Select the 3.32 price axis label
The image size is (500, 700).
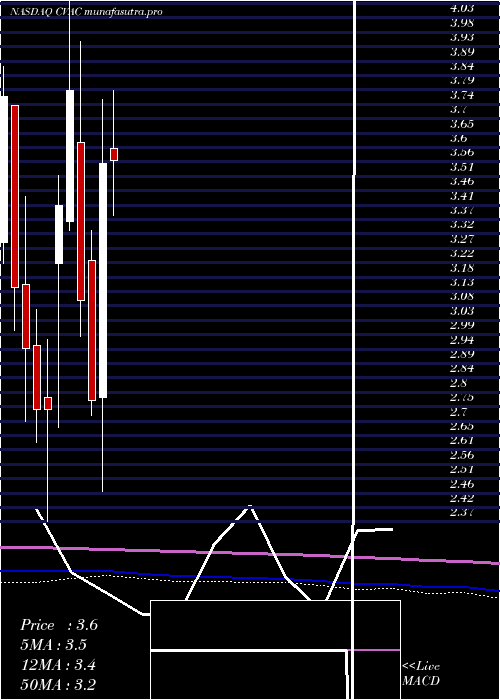(462, 224)
